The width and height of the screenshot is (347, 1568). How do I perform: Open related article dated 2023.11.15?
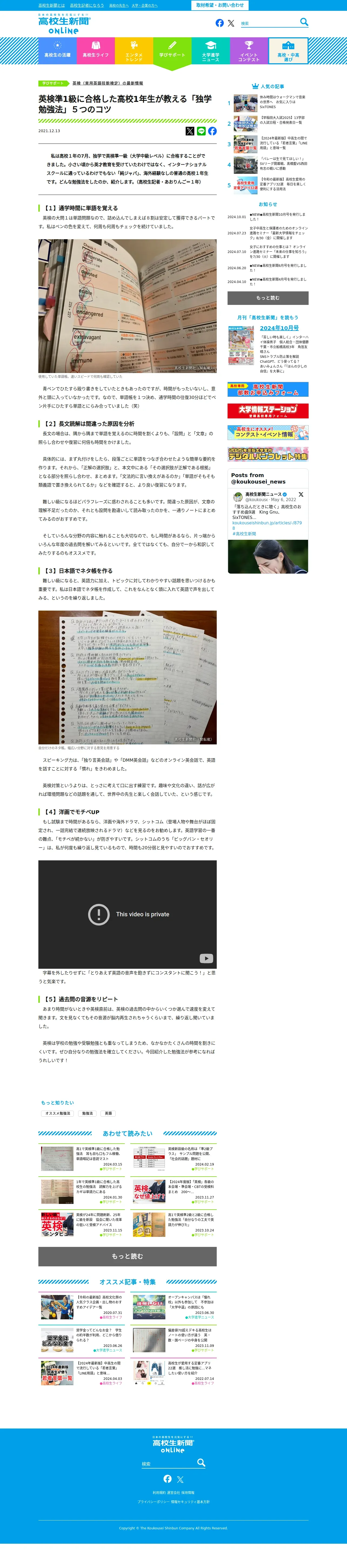[81, 1225]
